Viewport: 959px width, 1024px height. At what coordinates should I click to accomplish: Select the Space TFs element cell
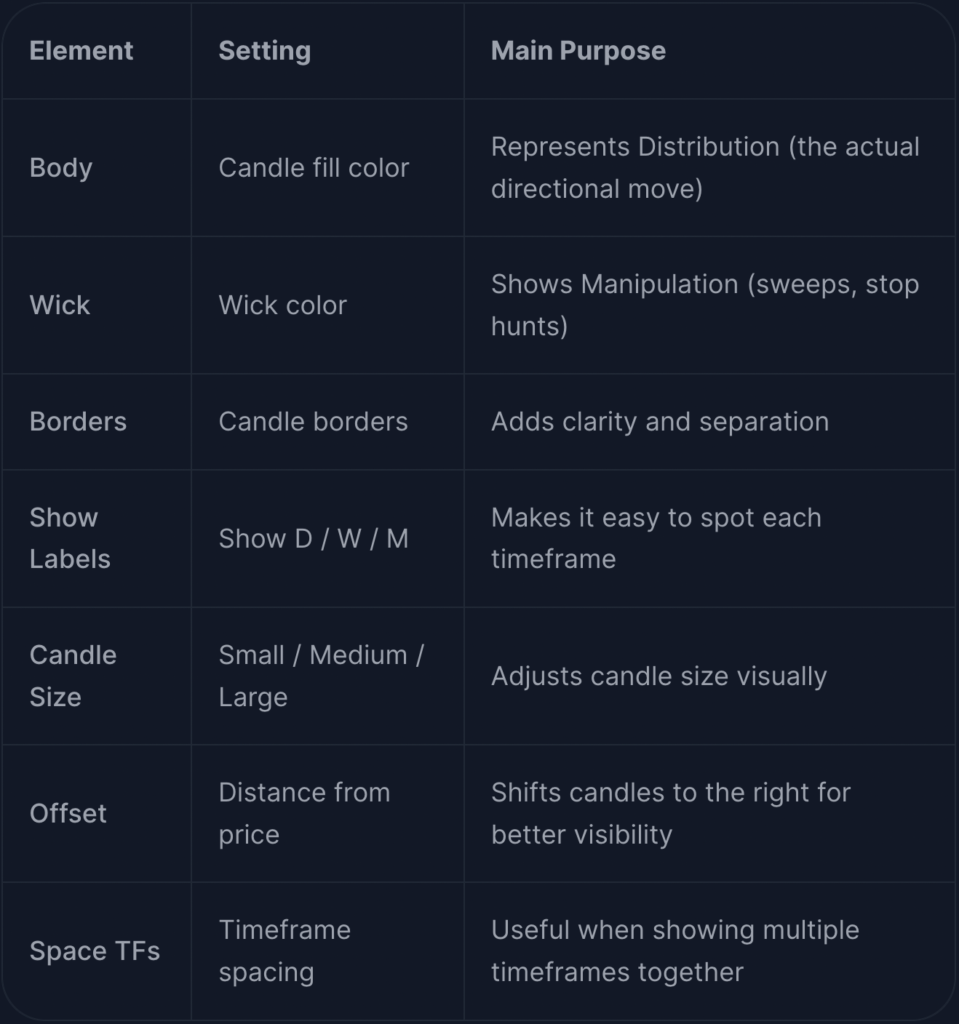tap(95, 951)
